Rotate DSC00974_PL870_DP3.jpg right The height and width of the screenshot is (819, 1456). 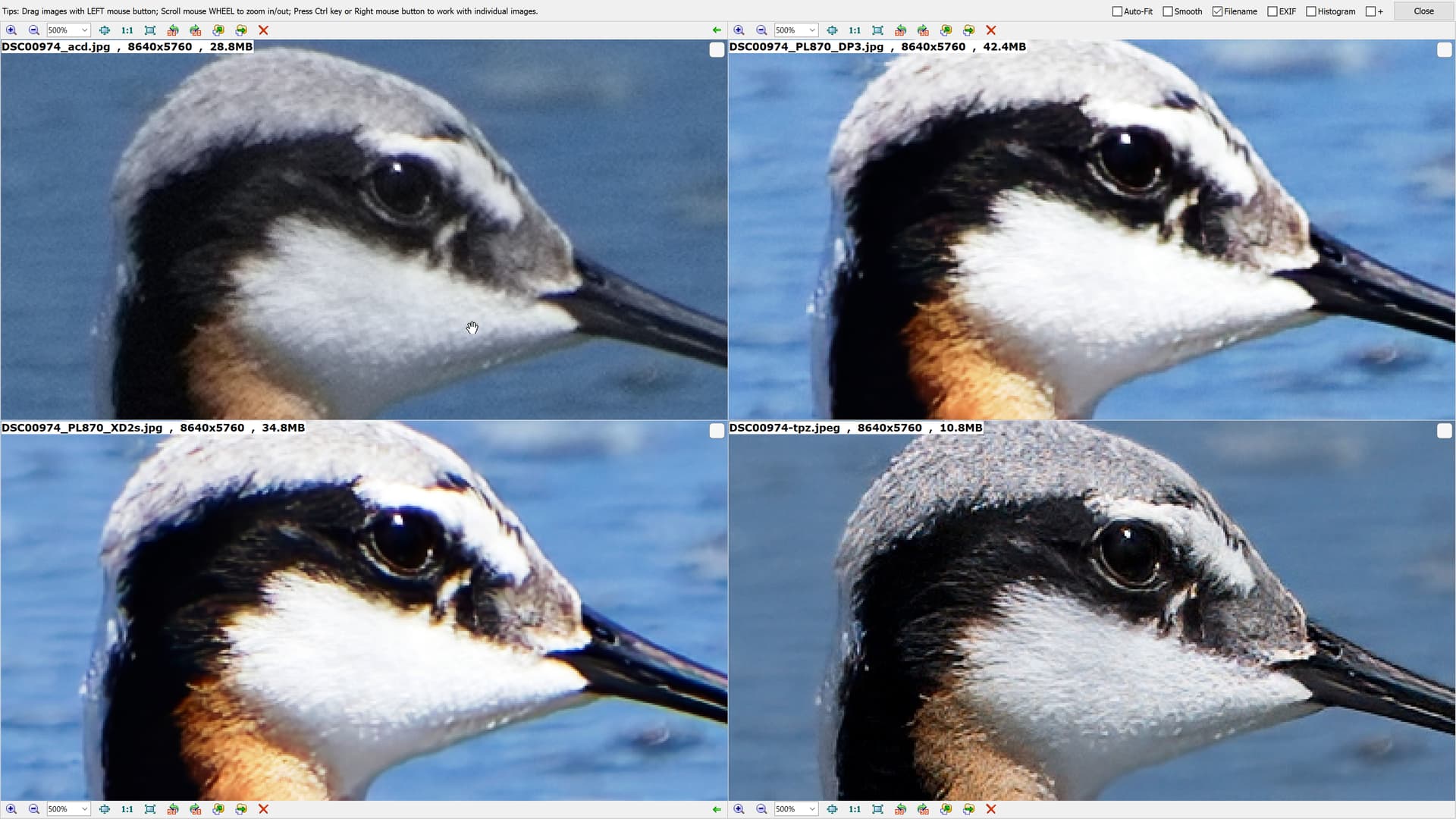pos(923,30)
